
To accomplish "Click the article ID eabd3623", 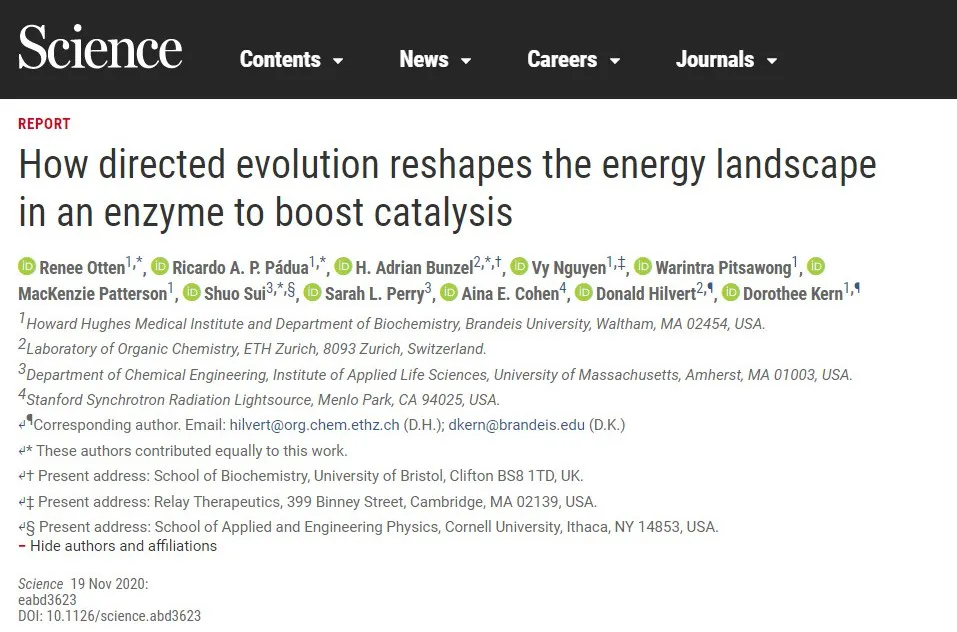I will [x=48, y=600].
